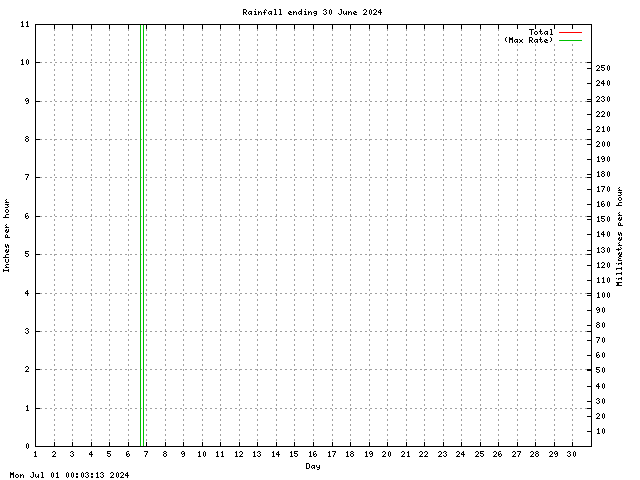
Task: Click right axis value 150
Action: pos(603,219)
